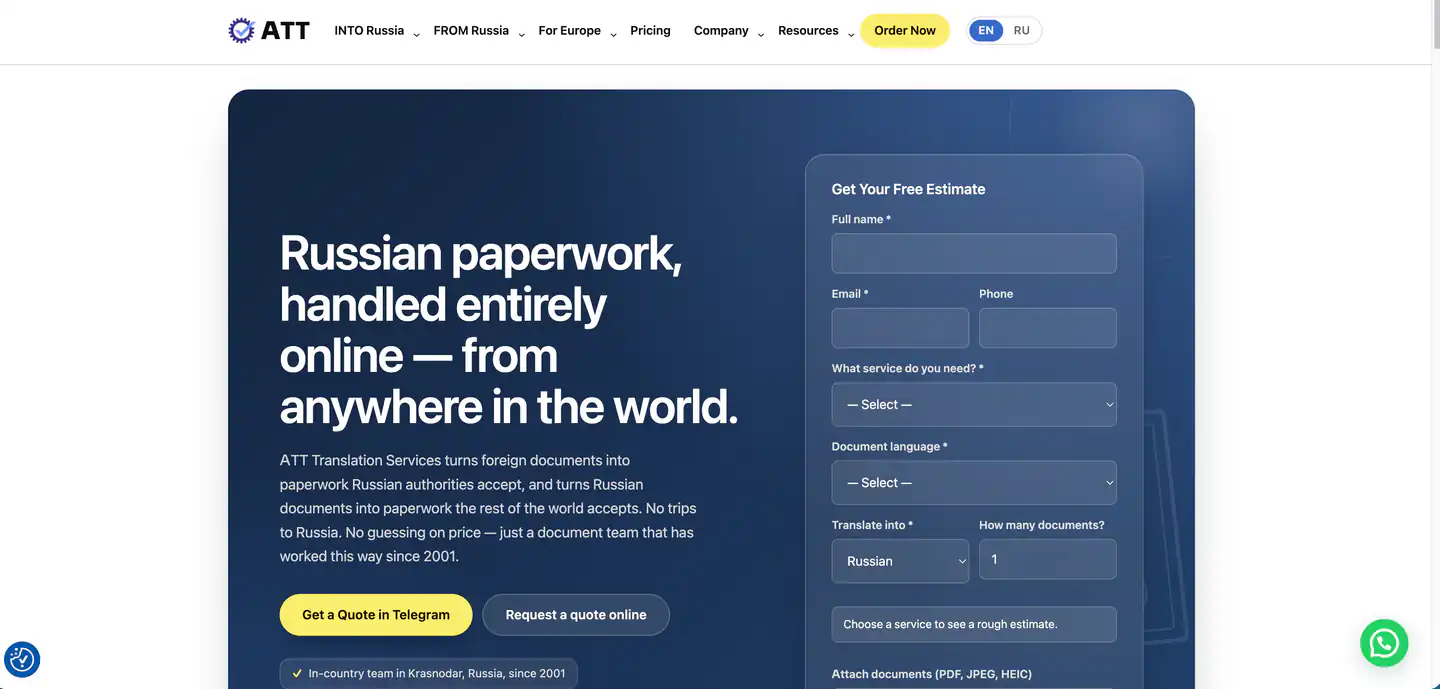Expand the Resources menu
The width and height of the screenshot is (1440, 689).
pyautogui.click(x=816, y=31)
